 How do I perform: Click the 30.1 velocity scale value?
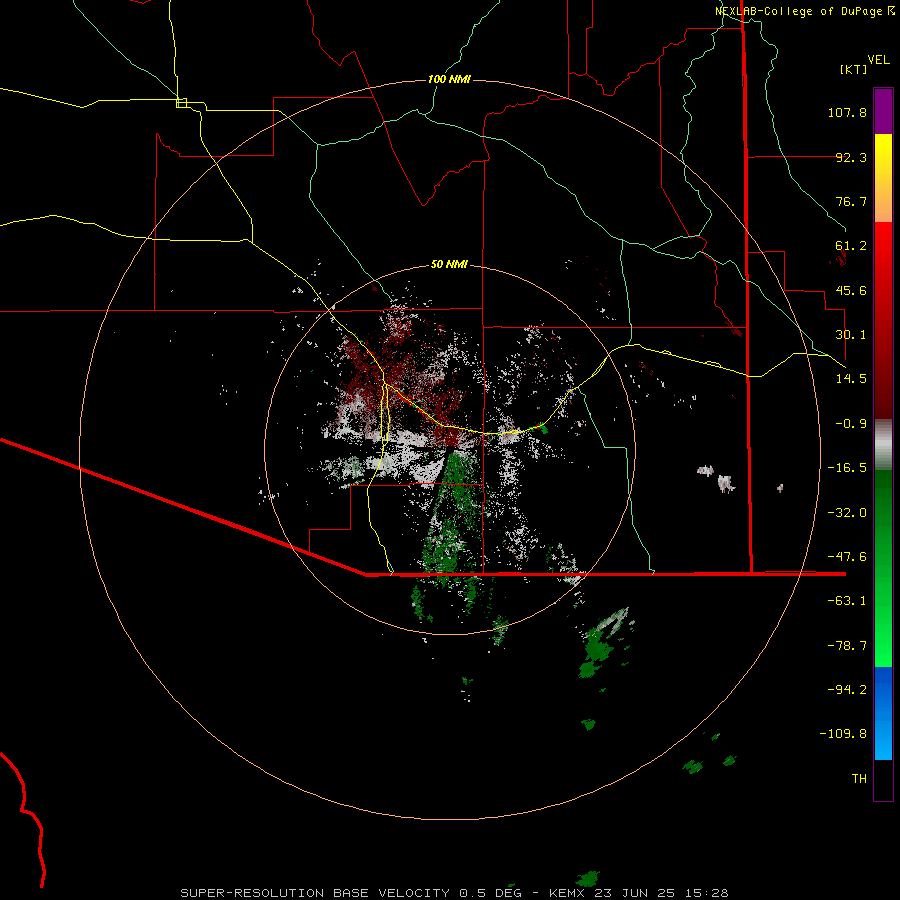[851, 335]
